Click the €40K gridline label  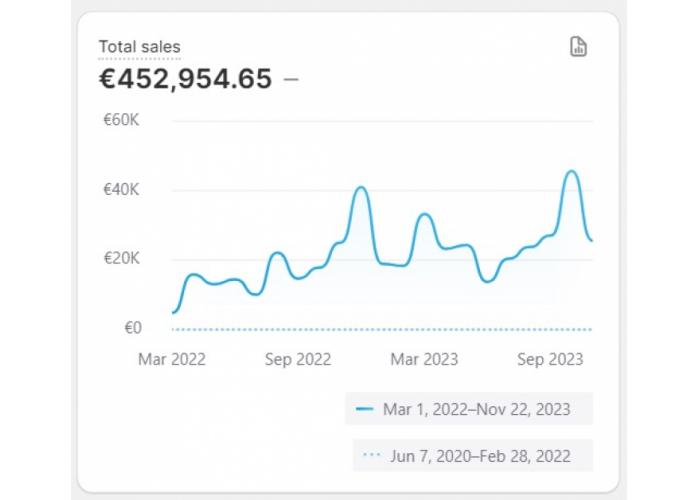click(x=121, y=190)
